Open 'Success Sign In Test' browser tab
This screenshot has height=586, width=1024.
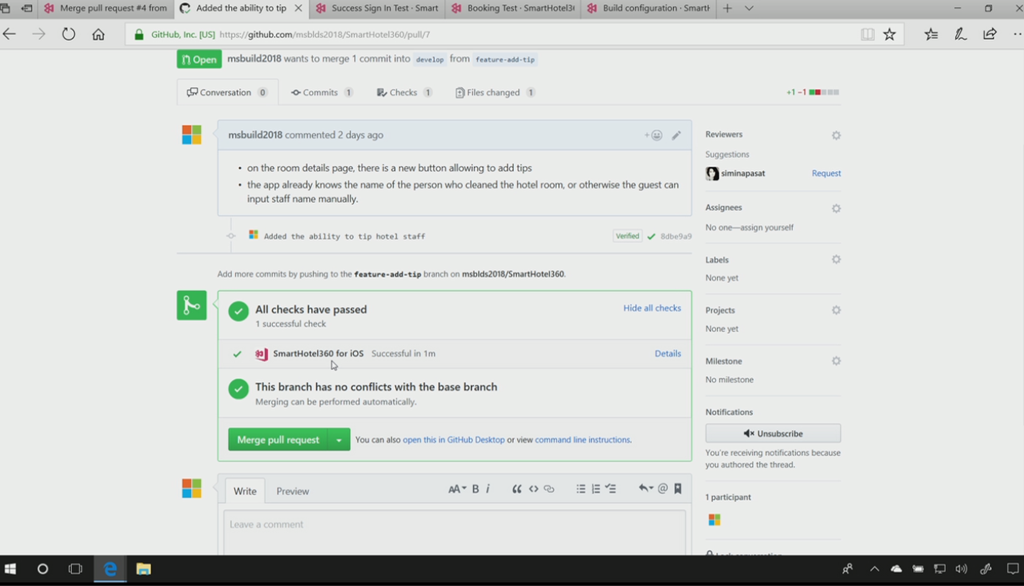click(x=377, y=8)
